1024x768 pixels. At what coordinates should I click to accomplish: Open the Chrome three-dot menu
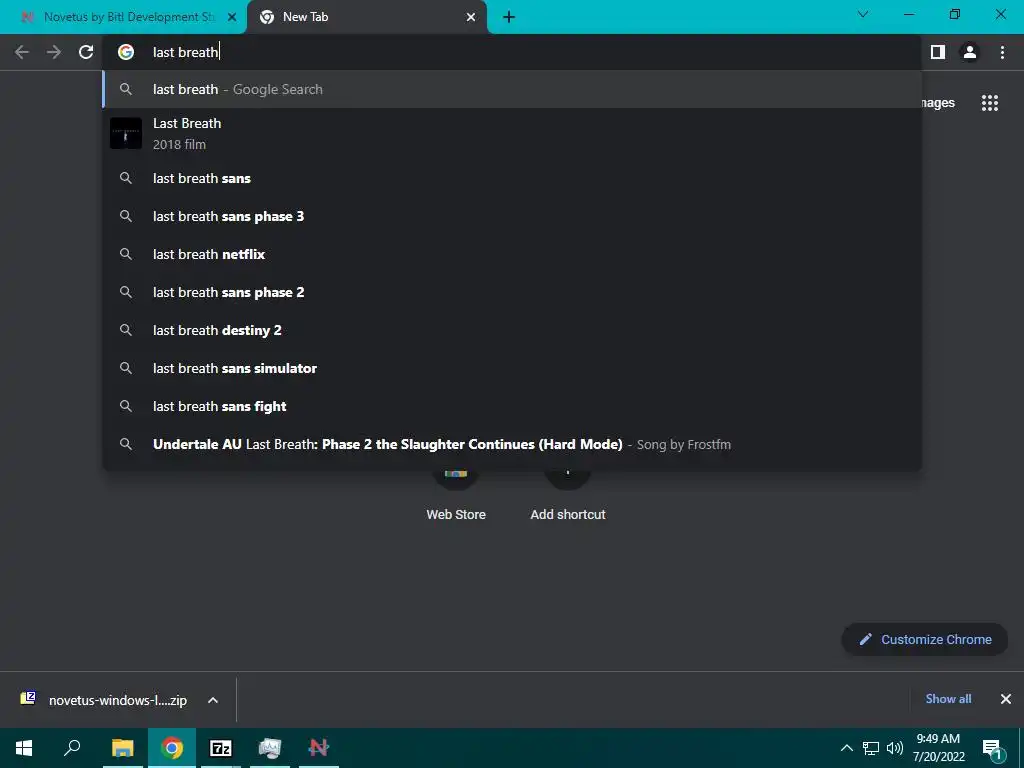(x=1002, y=52)
